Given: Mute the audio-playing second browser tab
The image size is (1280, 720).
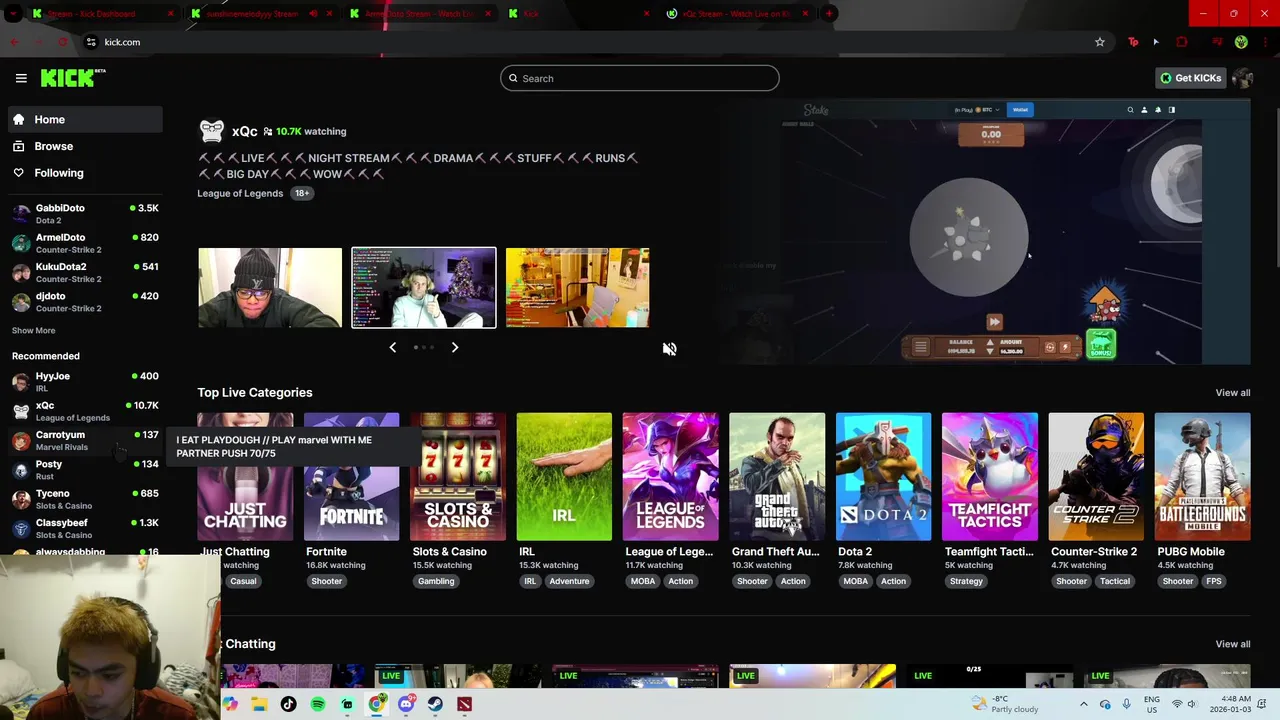Looking at the screenshot, I should tap(313, 14).
